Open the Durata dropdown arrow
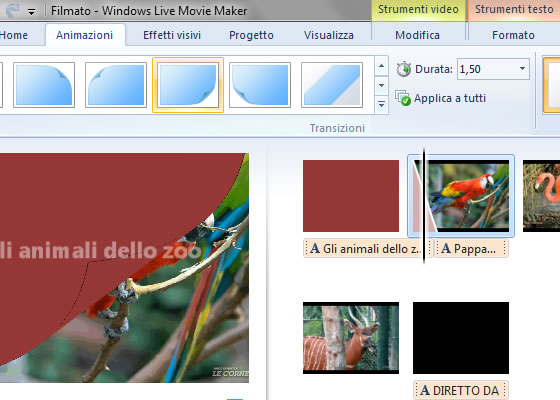 tap(522, 69)
